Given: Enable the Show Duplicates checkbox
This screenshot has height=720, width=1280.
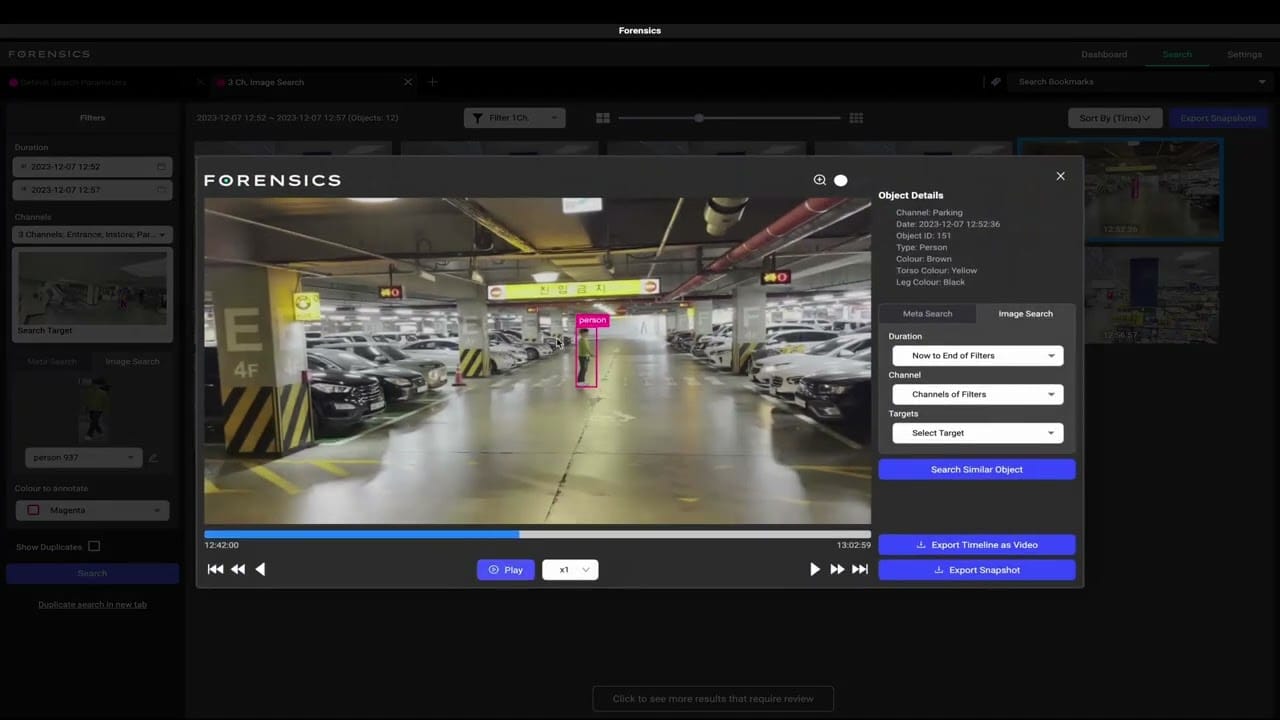Looking at the screenshot, I should [x=96, y=546].
